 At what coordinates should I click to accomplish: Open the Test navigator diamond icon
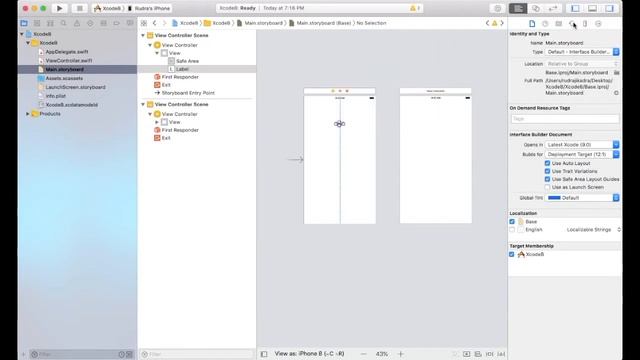tap(90, 23)
